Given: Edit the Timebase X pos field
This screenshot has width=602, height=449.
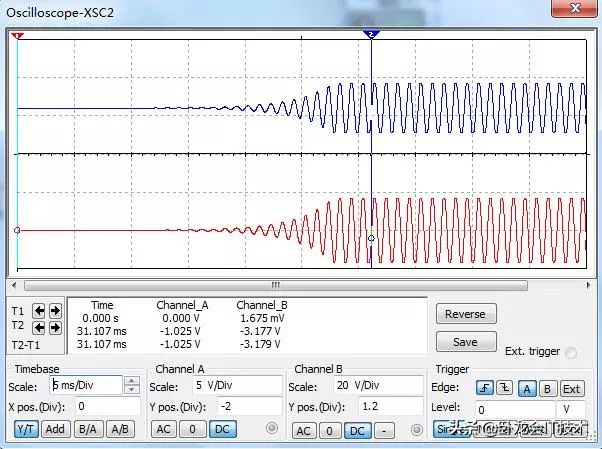Looking at the screenshot, I should 108,406.
